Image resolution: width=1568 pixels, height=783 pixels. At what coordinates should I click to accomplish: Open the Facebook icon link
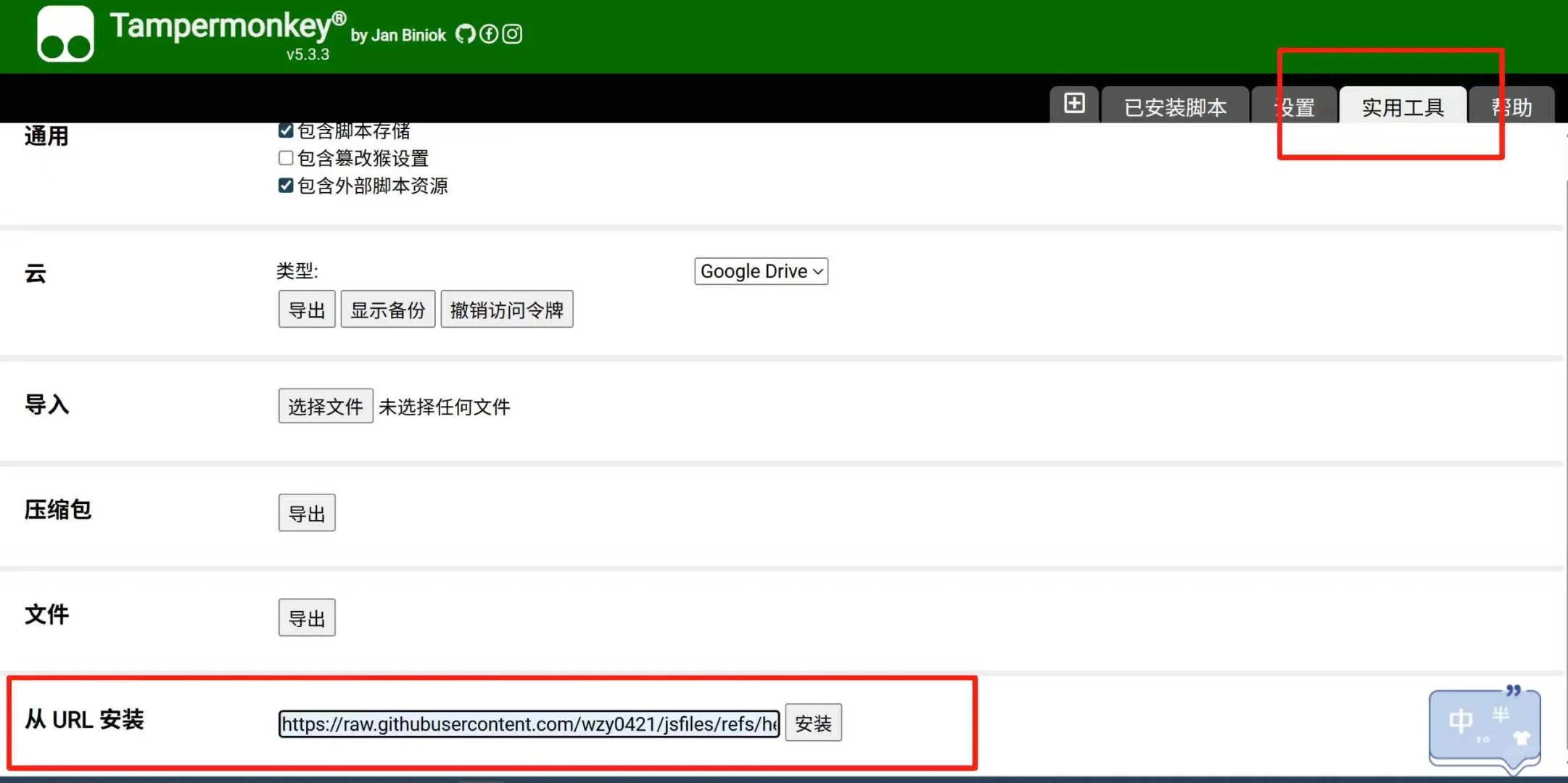489,34
